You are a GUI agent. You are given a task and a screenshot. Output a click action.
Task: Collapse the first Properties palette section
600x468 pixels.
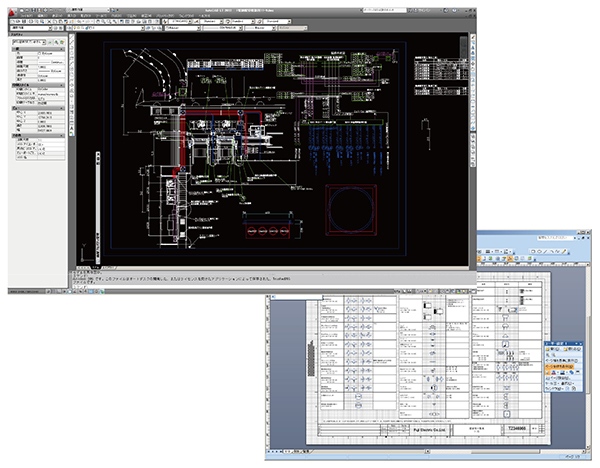[62, 49]
